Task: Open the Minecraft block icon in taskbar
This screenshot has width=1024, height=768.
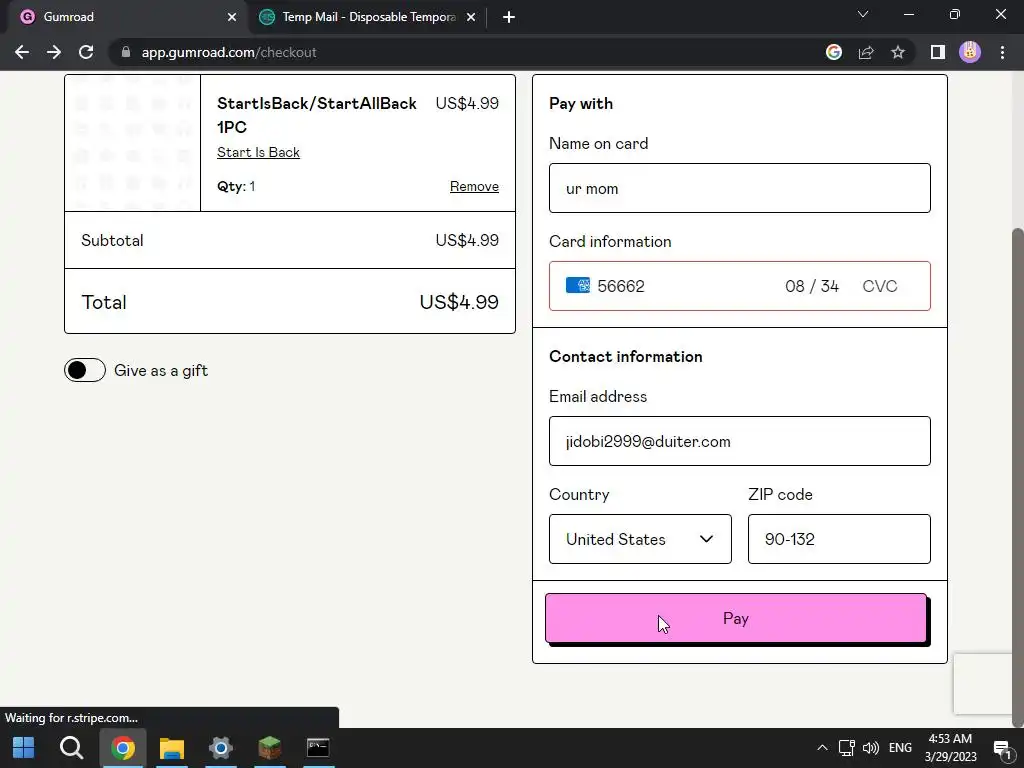Action: click(x=270, y=748)
